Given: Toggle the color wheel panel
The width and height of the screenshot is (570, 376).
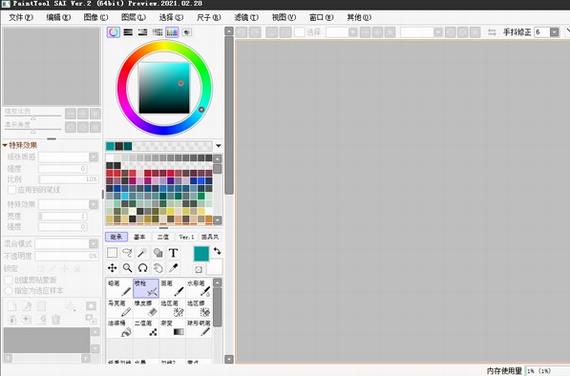Looking at the screenshot, I should (x=113, y=32).
